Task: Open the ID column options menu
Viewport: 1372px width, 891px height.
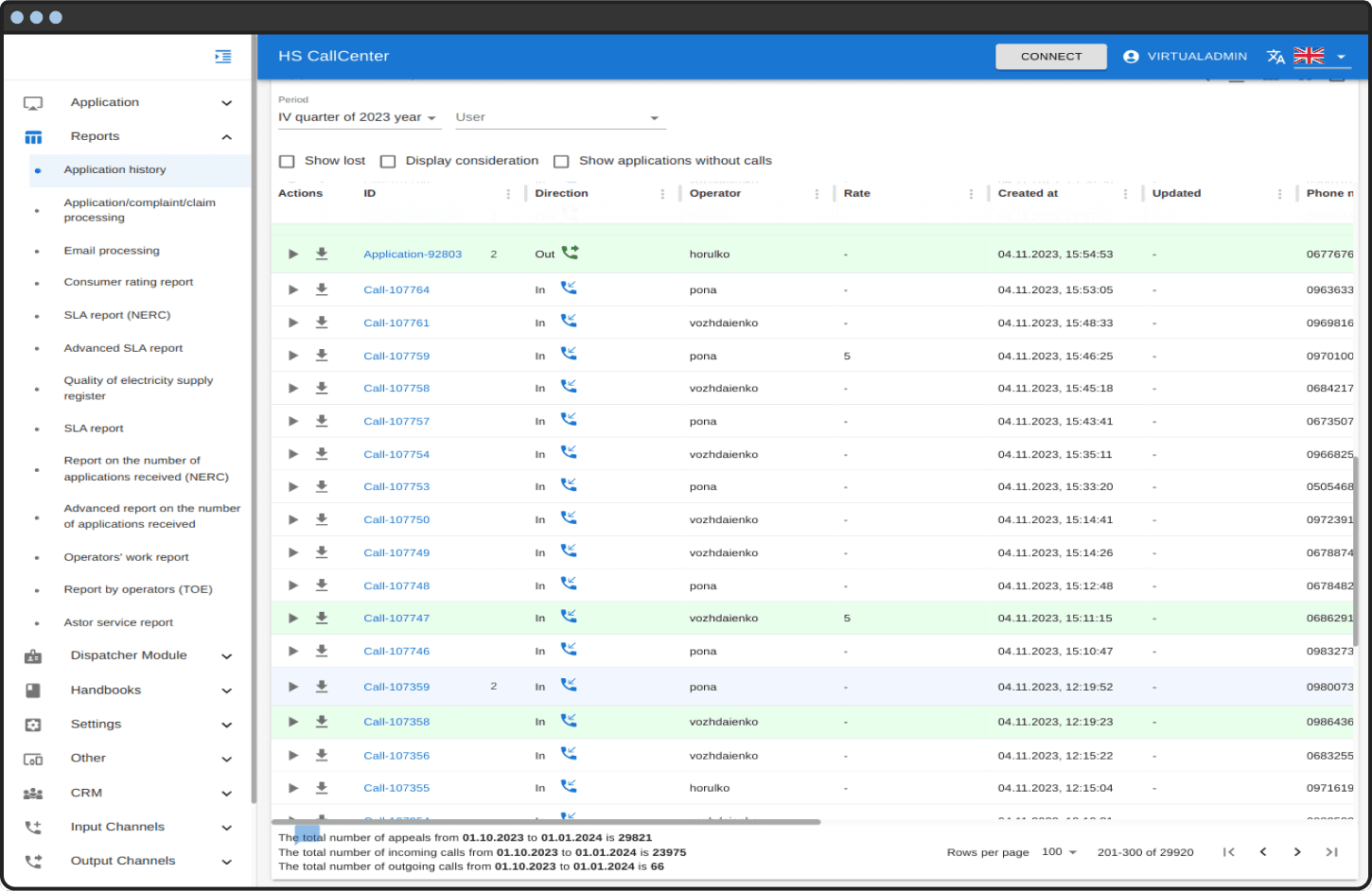Action: click(508, 194)
